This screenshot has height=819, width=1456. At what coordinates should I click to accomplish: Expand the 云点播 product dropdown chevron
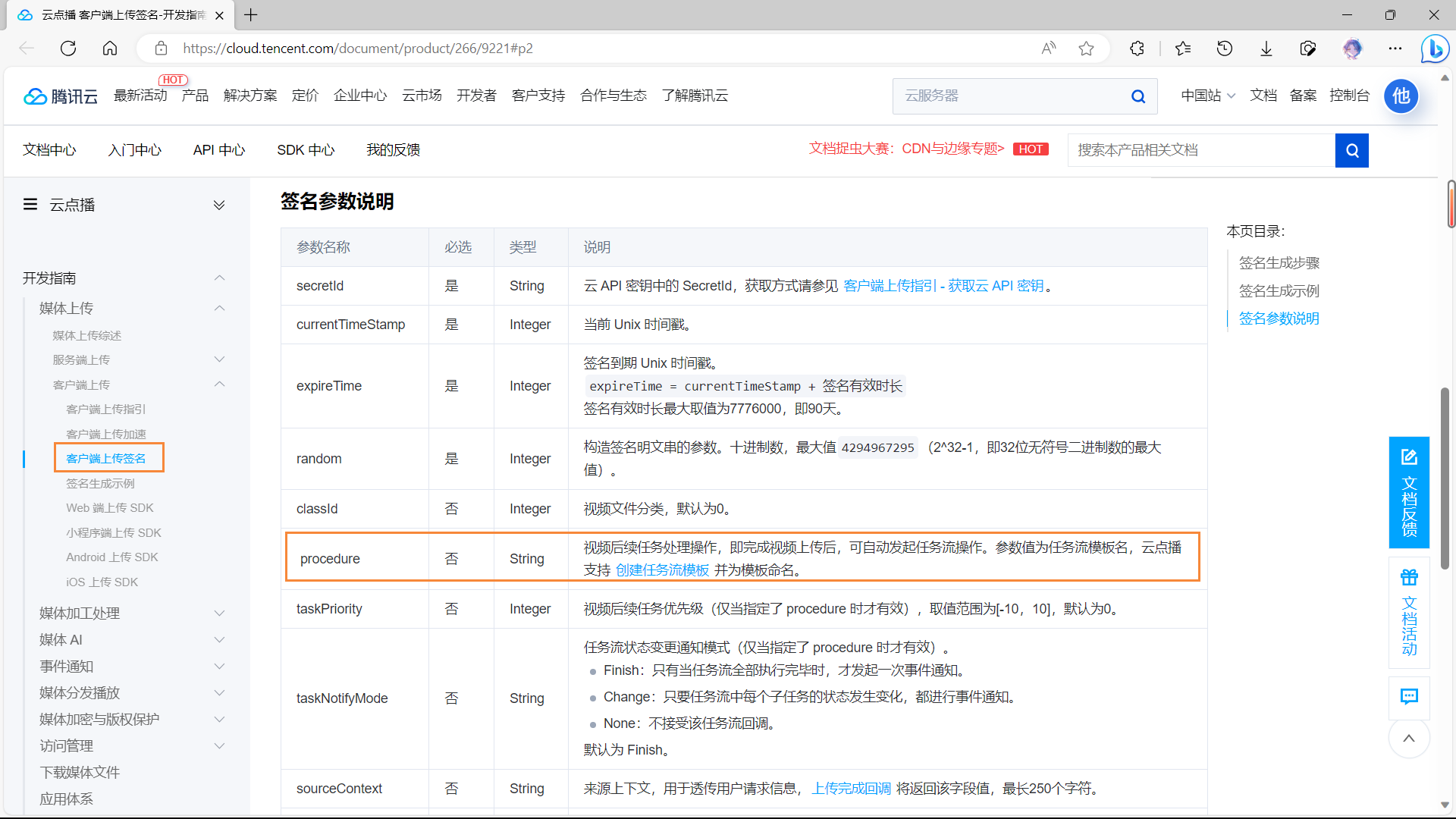click(x=219, y=205)
